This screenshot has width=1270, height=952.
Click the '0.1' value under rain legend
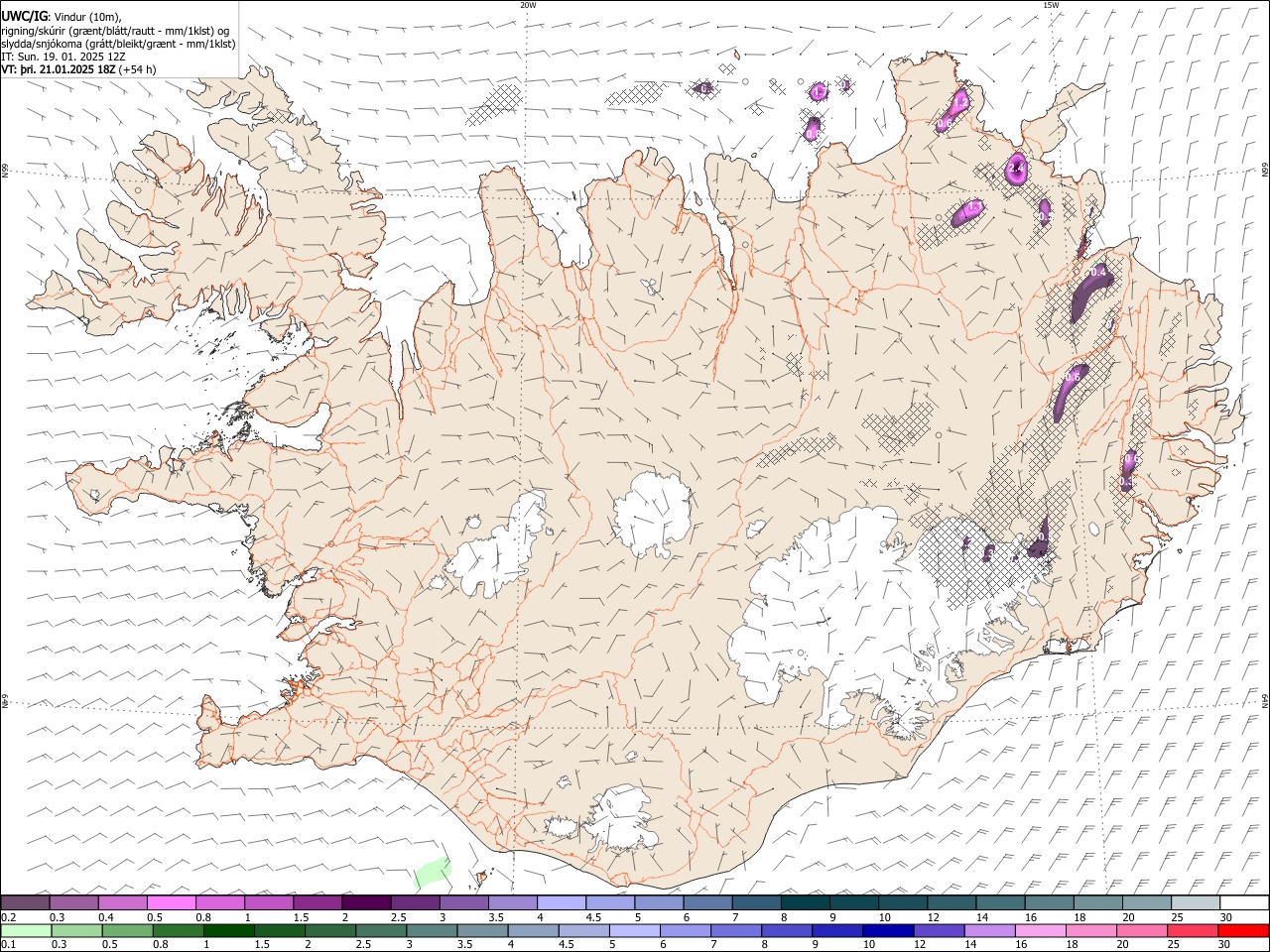click(8, 944)
